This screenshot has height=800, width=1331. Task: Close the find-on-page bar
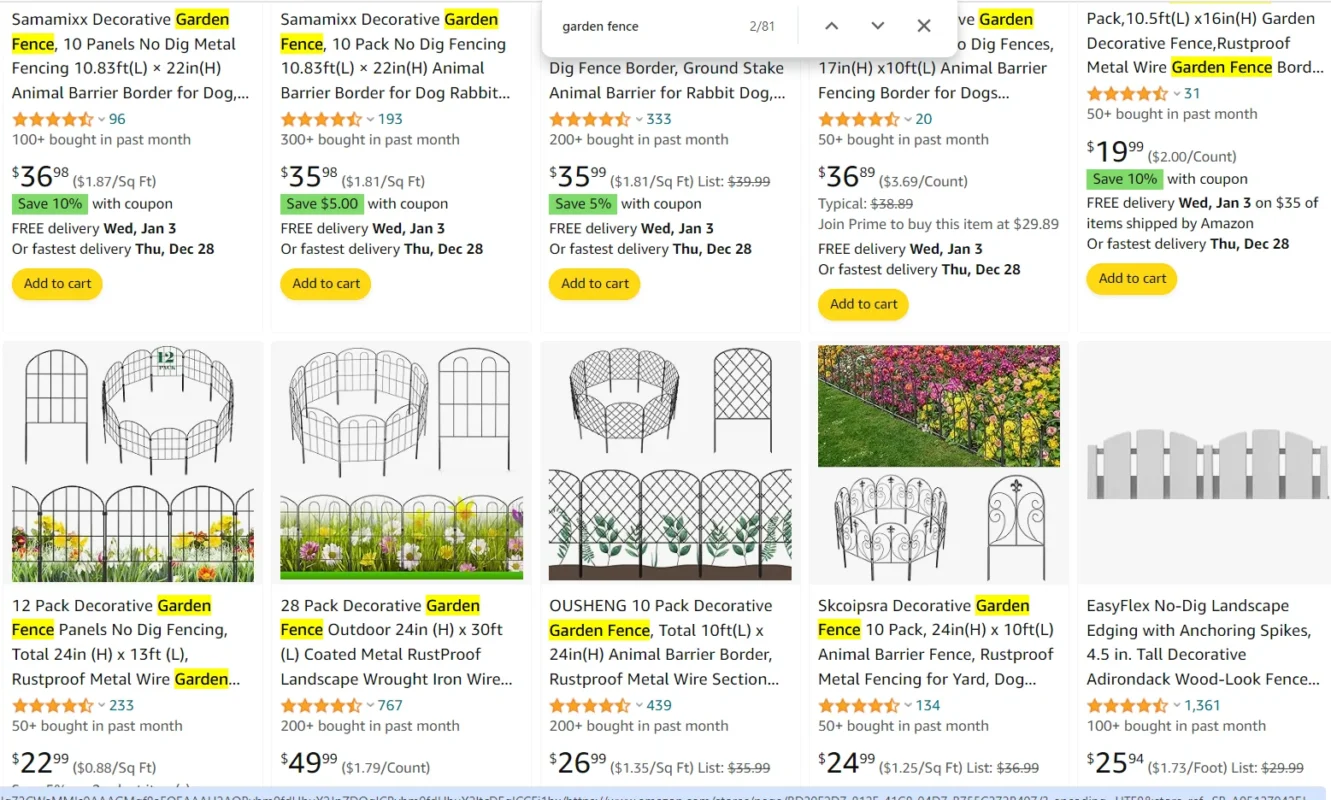pyautogui.click(x=923, y=26)
